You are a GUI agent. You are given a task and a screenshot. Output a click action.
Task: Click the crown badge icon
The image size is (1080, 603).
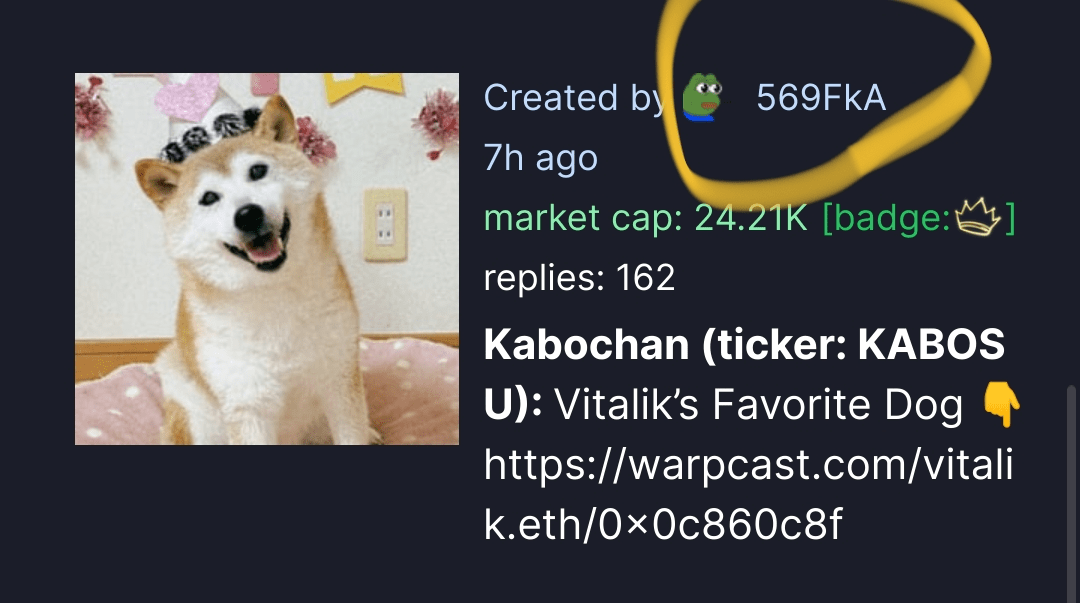click(978, 217)
